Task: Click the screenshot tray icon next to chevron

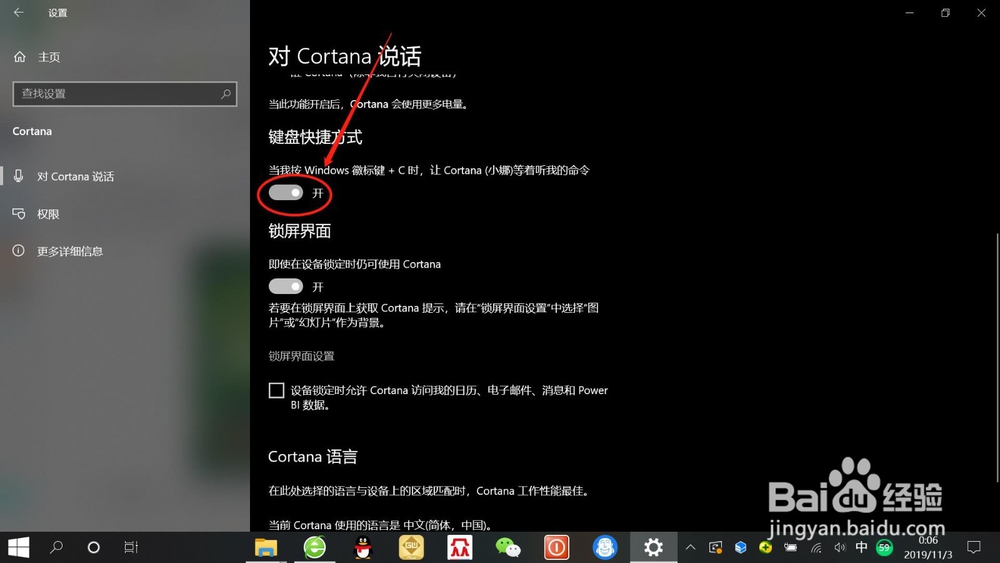Action: [x=716, y=547]
